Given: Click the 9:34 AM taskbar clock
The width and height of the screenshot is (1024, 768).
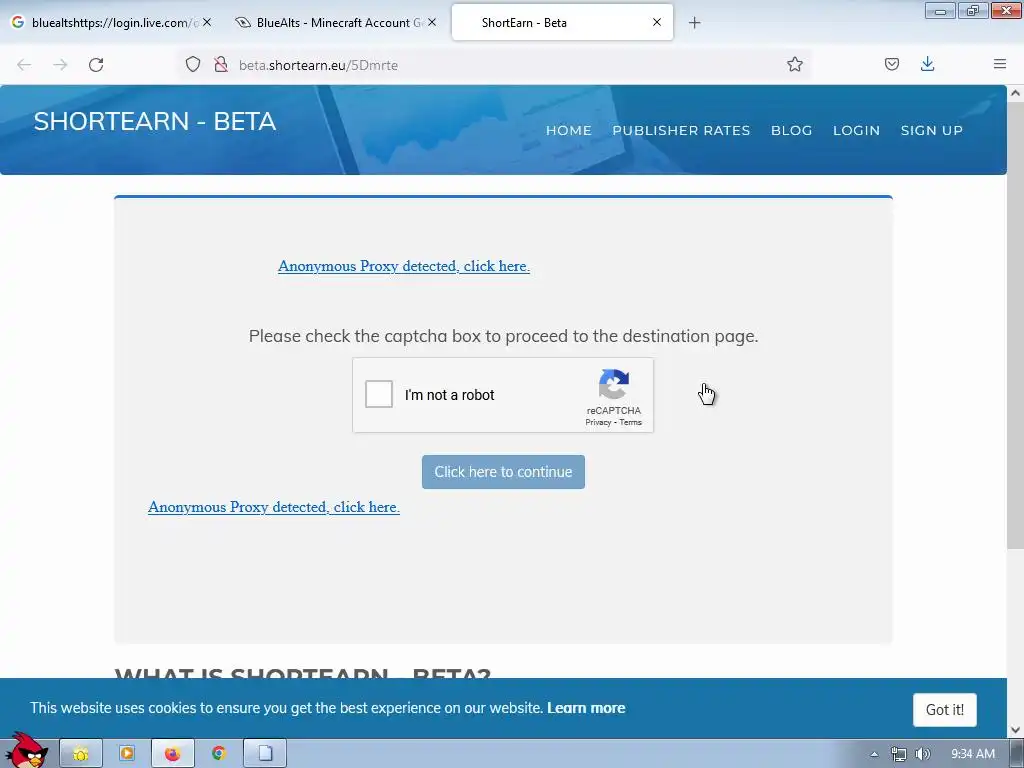Looking at the screenshot, I should [x=972, y=754].
